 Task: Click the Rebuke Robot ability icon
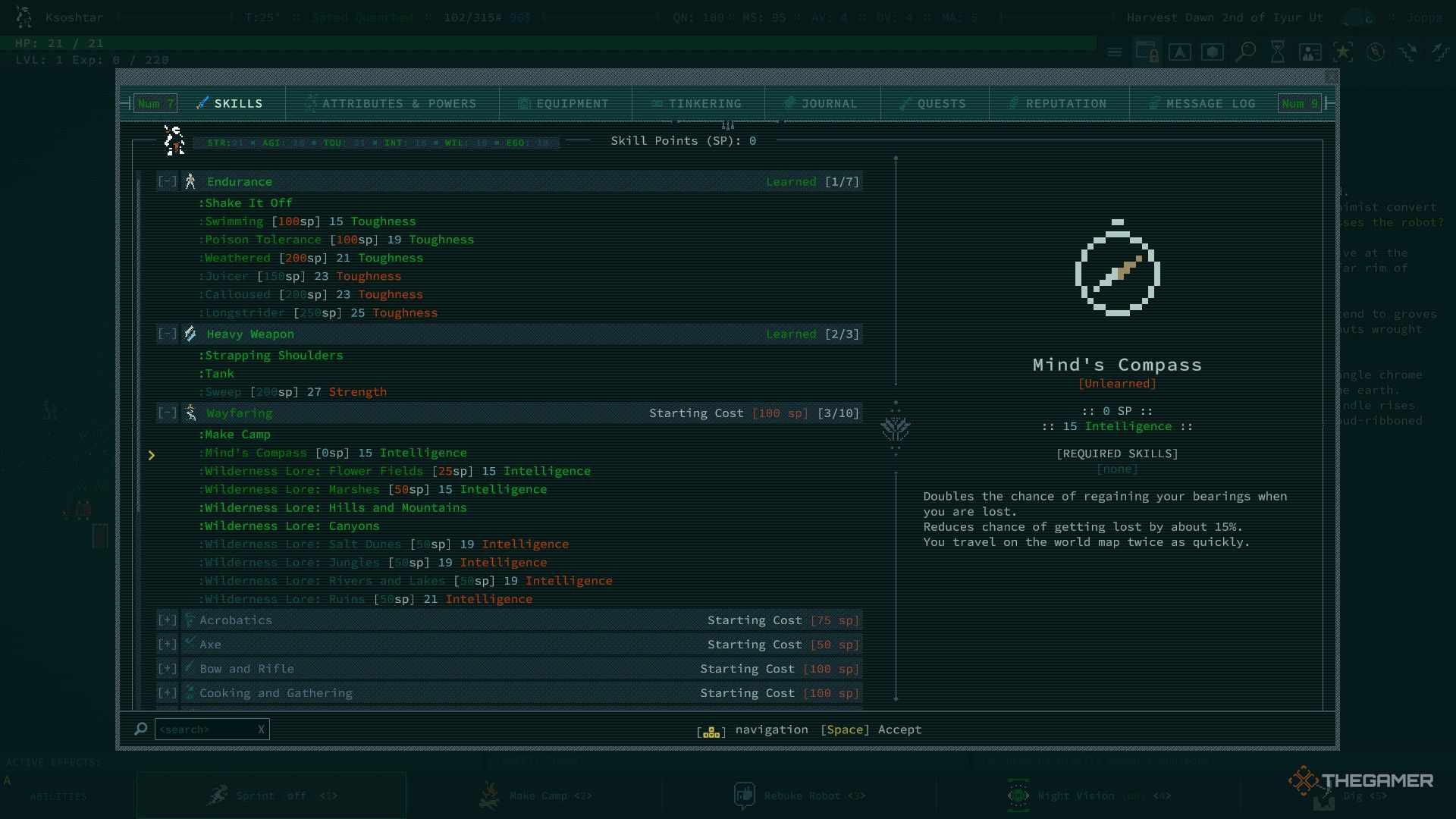744,795
